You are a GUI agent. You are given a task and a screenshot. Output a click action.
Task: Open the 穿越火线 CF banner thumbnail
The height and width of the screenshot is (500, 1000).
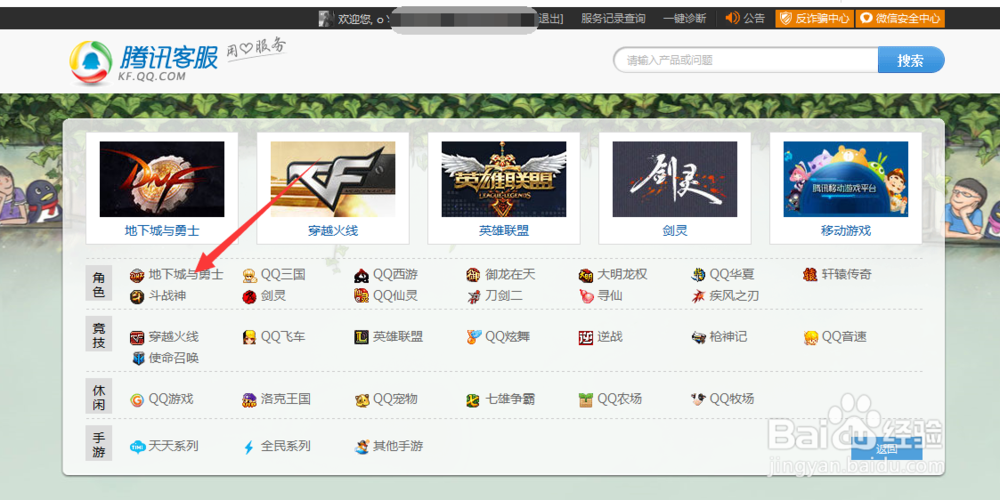(333, 179)
